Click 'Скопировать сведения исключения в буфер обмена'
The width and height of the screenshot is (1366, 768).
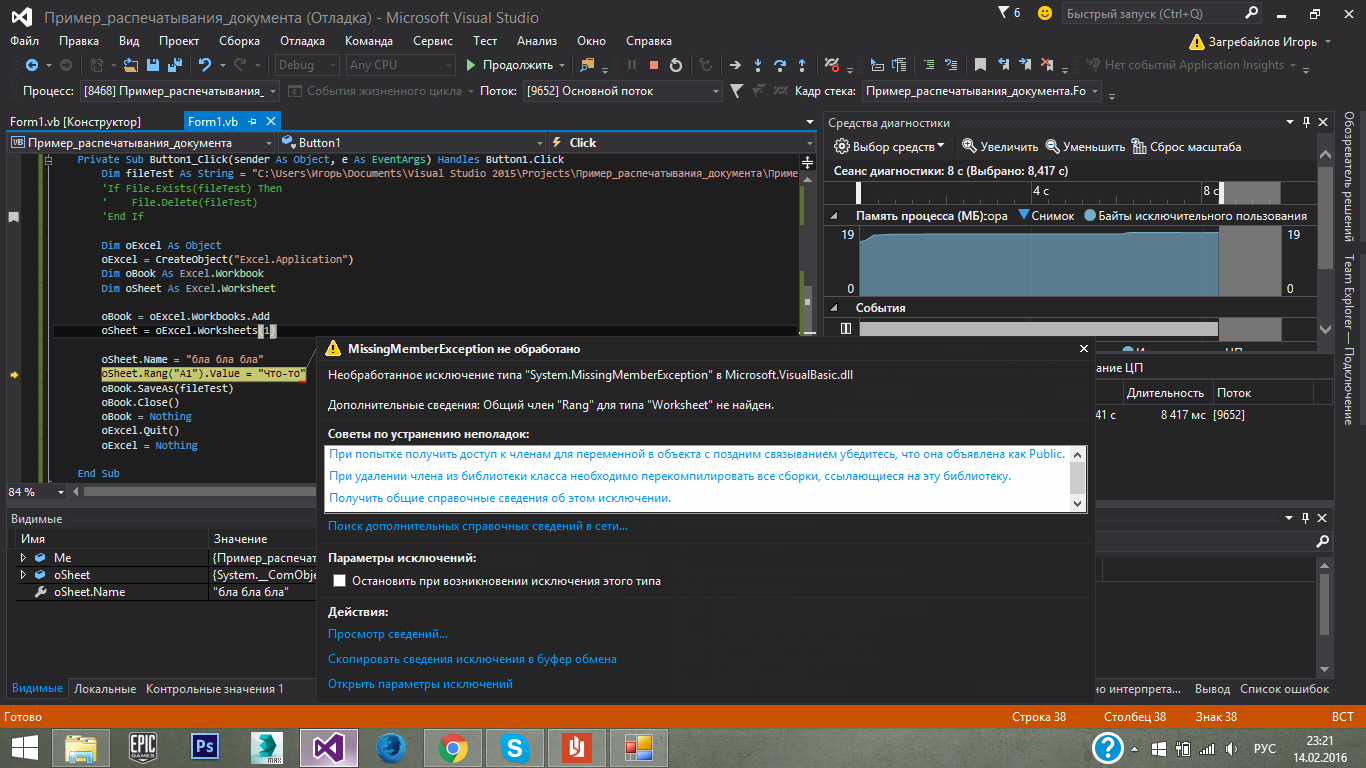tap(472, 659)
